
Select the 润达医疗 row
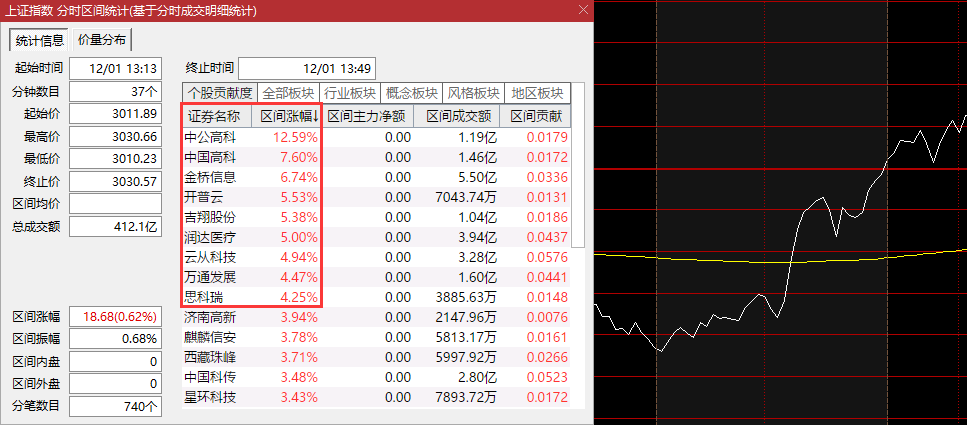pos(377,237)
